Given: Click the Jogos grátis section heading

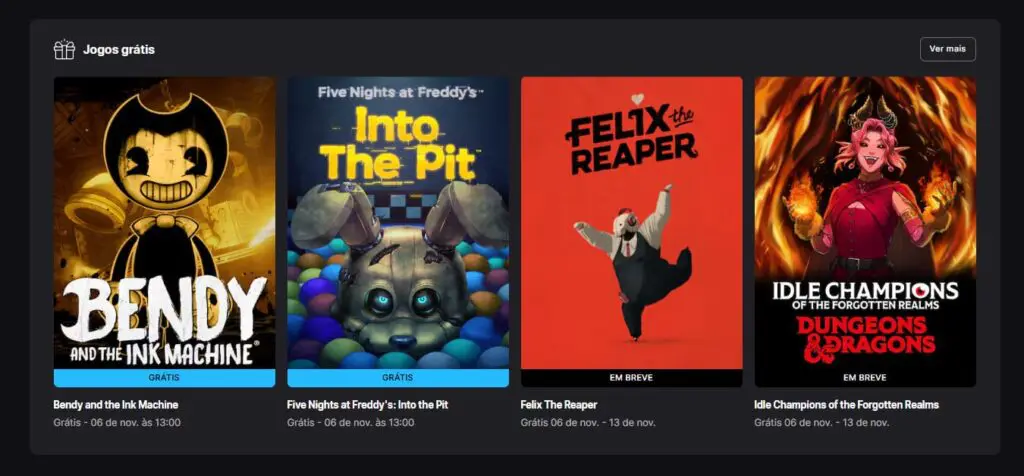Looking at the screenshot, I should click(119, 50).
